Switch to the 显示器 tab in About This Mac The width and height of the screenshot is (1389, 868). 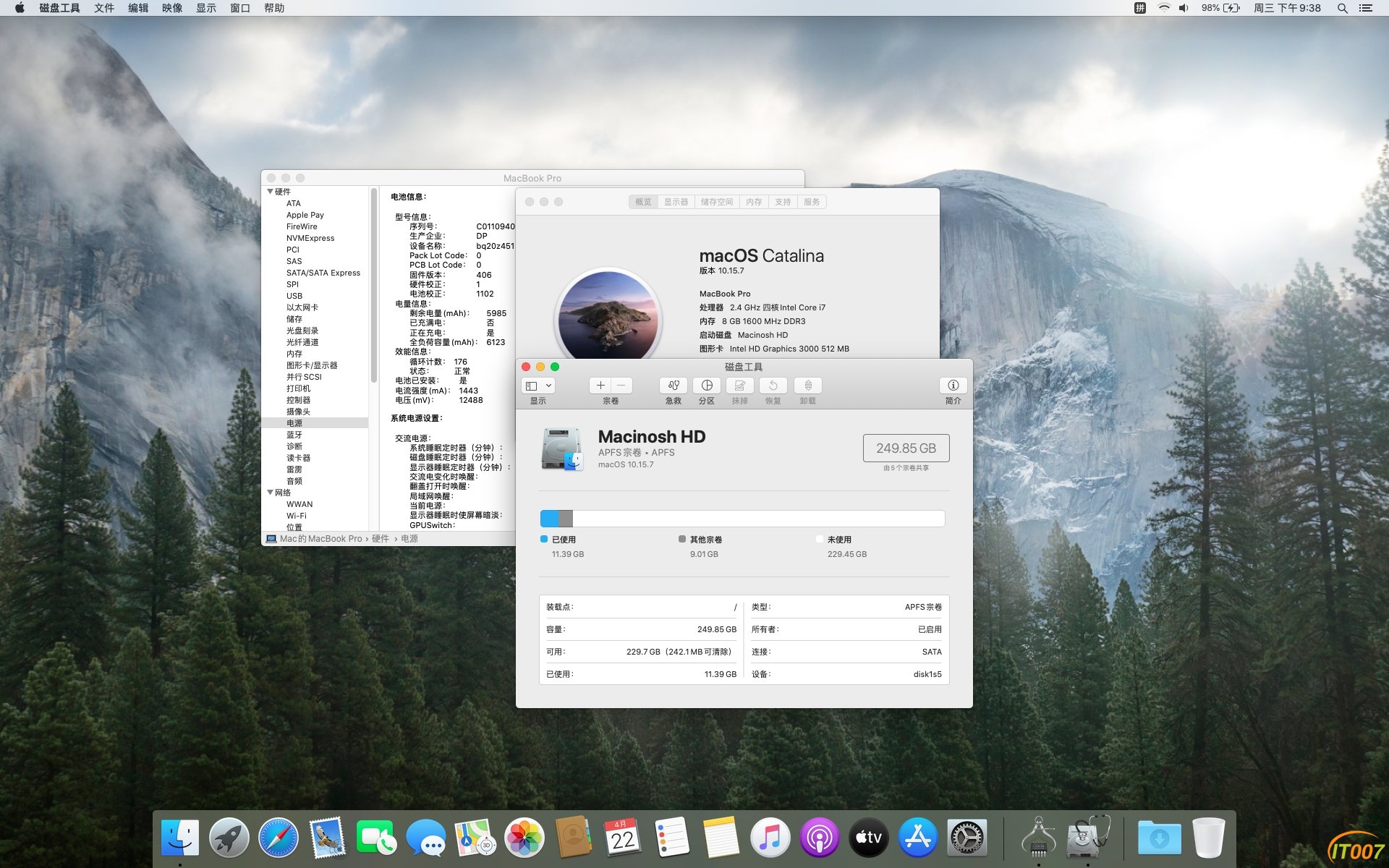(676, 202)
